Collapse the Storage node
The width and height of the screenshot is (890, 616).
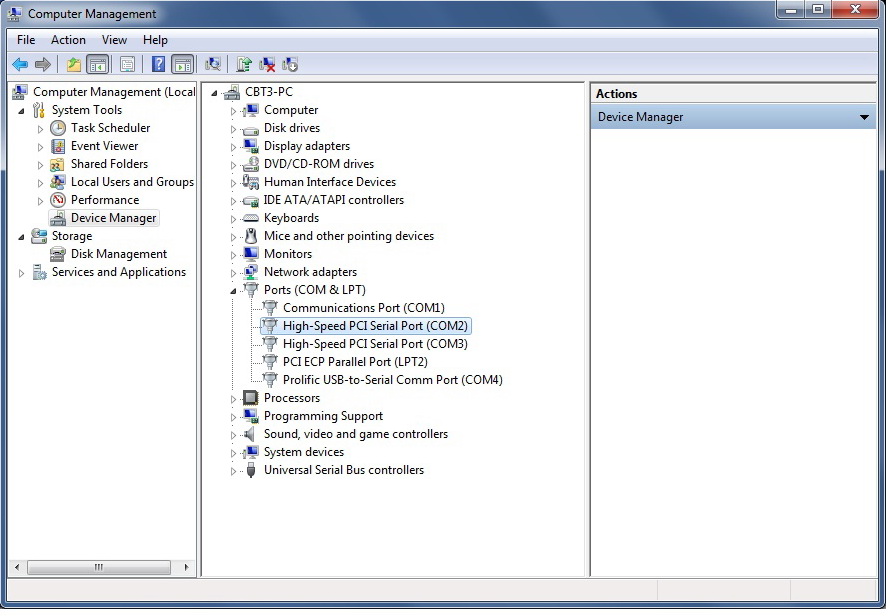(22, 237)
